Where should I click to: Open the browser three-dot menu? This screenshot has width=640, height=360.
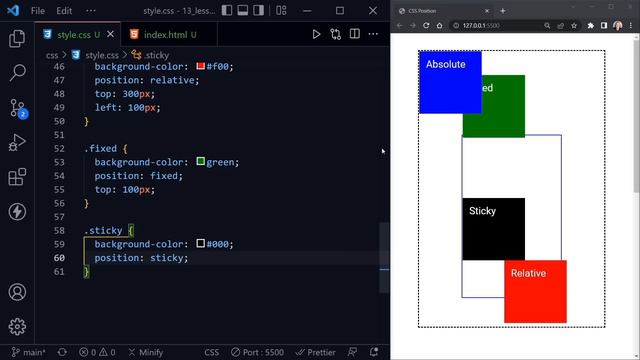(631, 25)
